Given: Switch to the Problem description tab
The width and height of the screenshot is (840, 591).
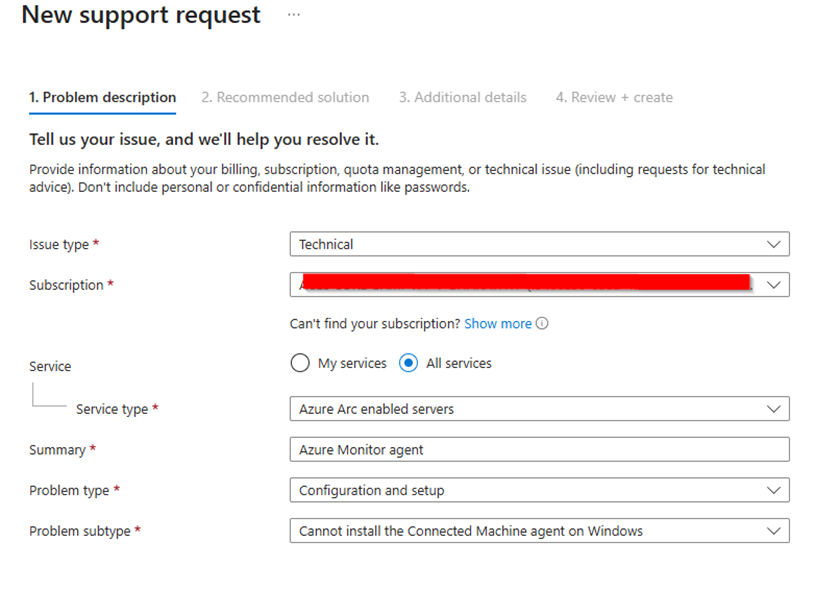Looking at the screenshot, I should pyautogui.click(x=102, y=98).
